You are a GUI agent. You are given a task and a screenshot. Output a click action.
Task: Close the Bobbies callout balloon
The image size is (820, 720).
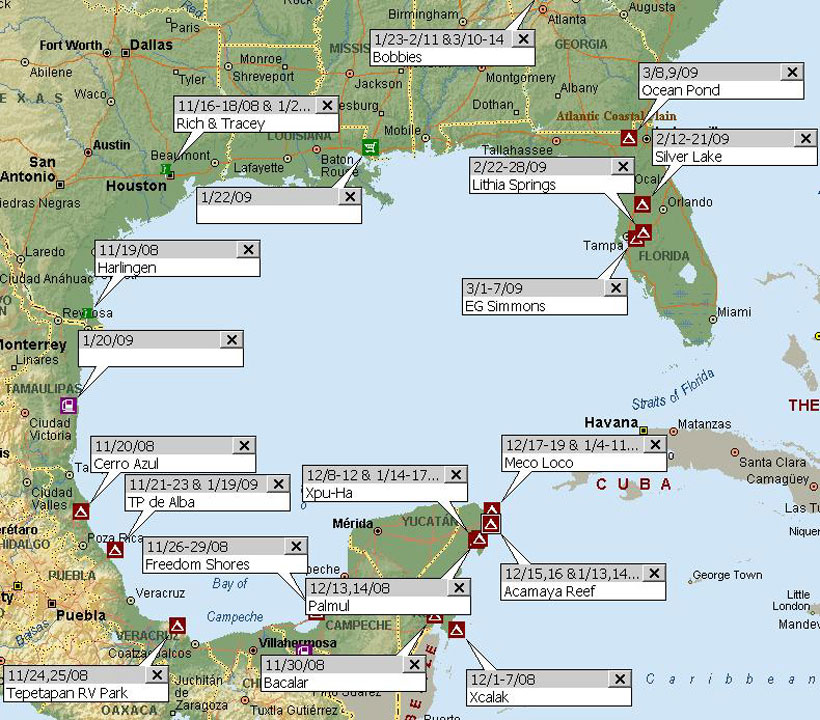[523, 38]
